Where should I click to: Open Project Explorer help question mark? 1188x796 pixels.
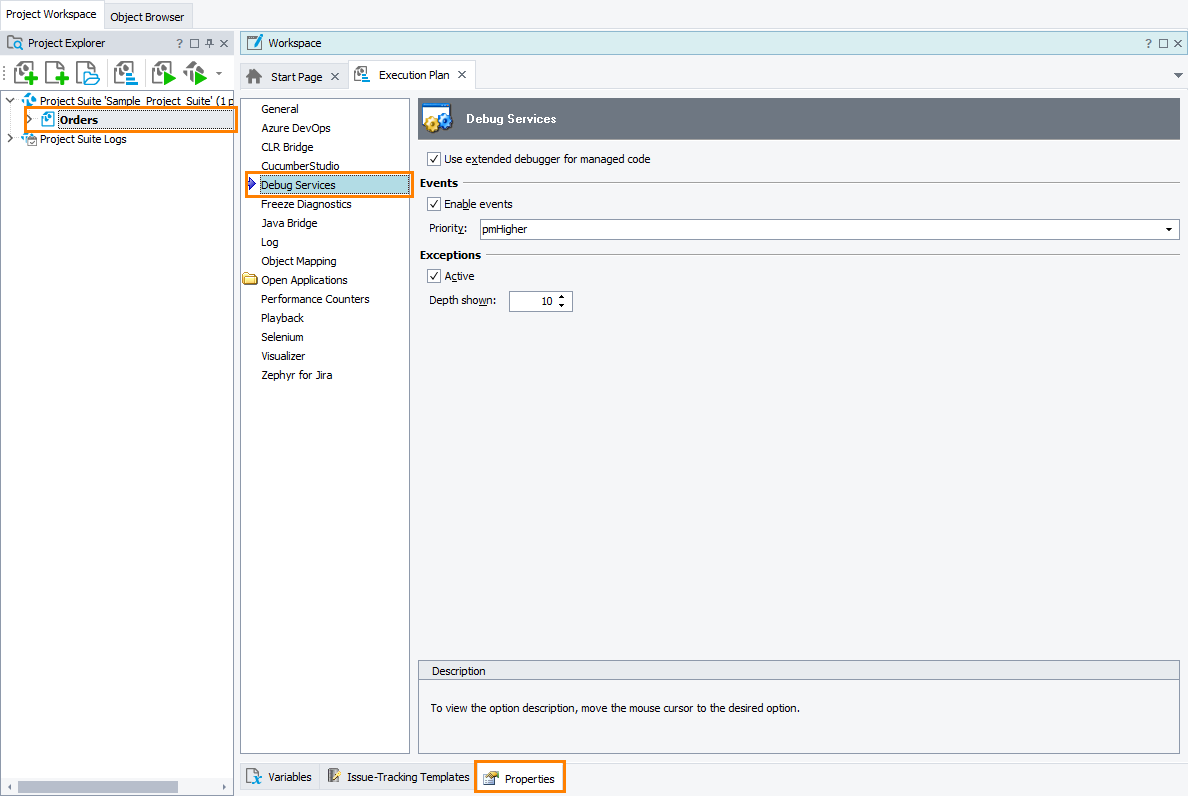coord(180,43)
